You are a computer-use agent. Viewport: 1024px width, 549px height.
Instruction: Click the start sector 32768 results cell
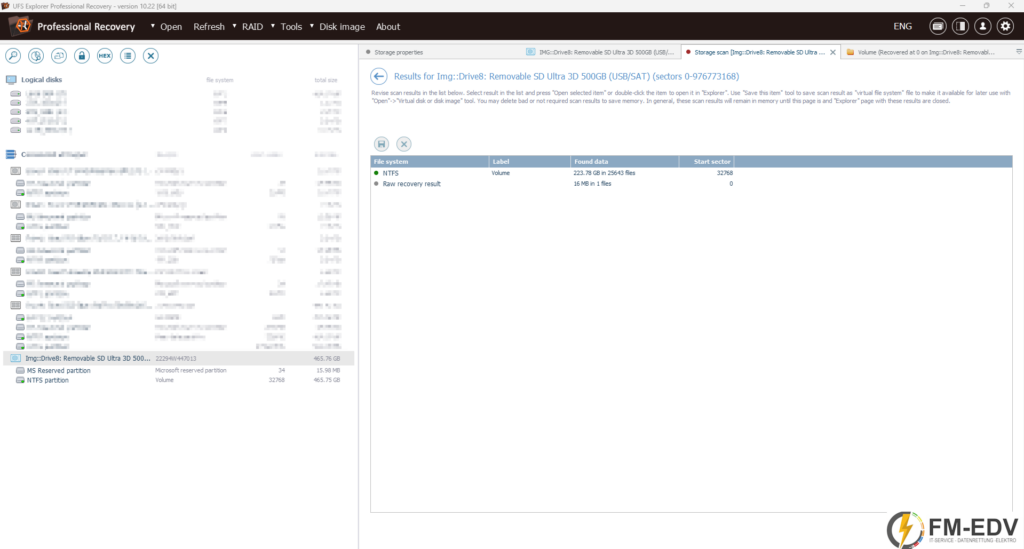click(x=724, y=173)
